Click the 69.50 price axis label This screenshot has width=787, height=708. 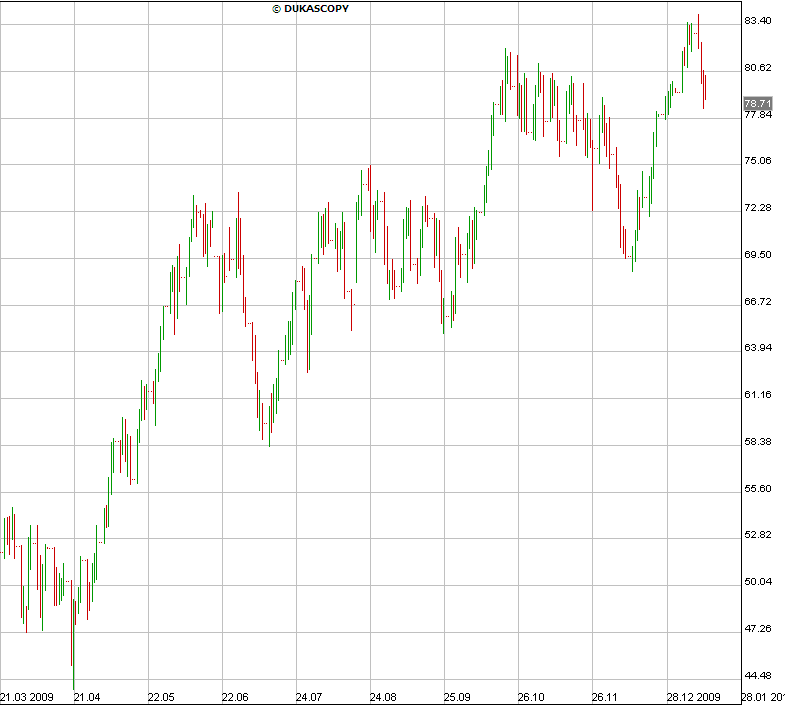coord(758,255)
